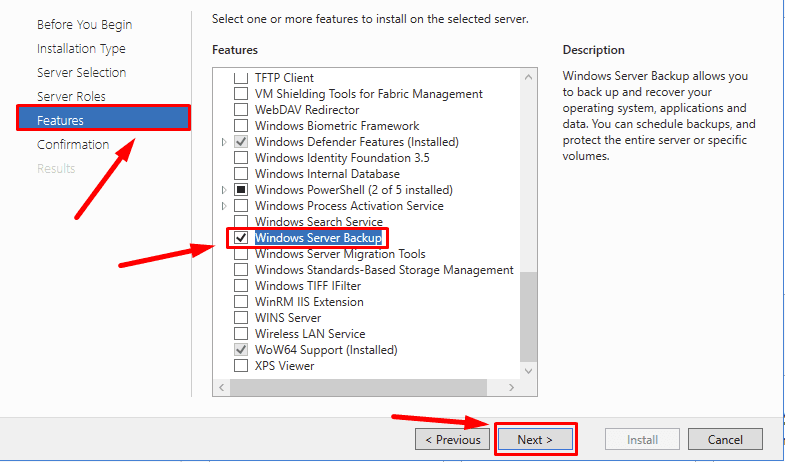785x462 pixels.
Task: Select the WoW64 Support (Installed) row
Action: coord(326,350)
